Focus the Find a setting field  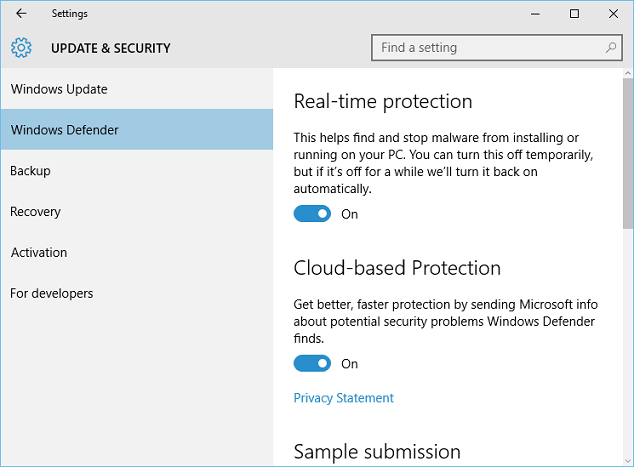(x=497, y=48)
